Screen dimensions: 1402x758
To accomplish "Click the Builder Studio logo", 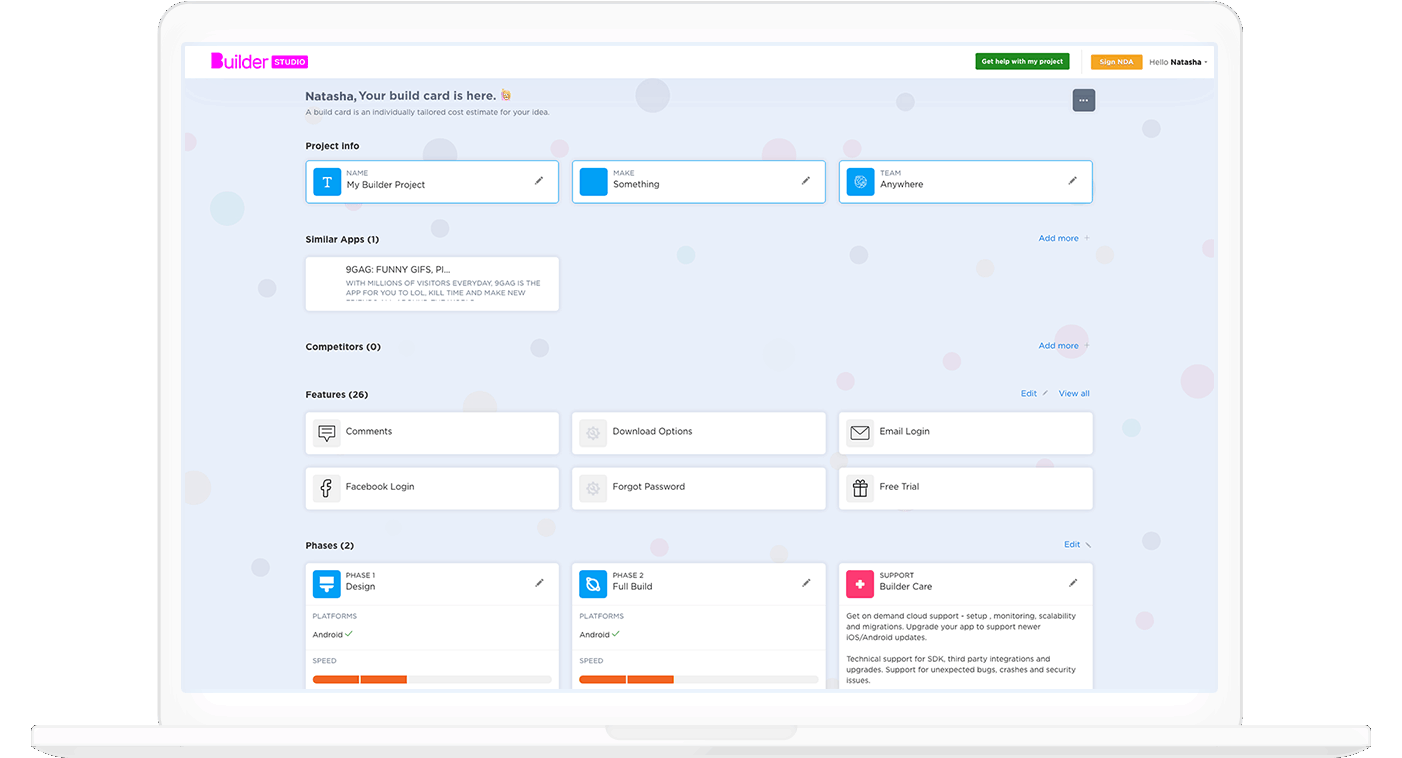I will tap(259, 62).
